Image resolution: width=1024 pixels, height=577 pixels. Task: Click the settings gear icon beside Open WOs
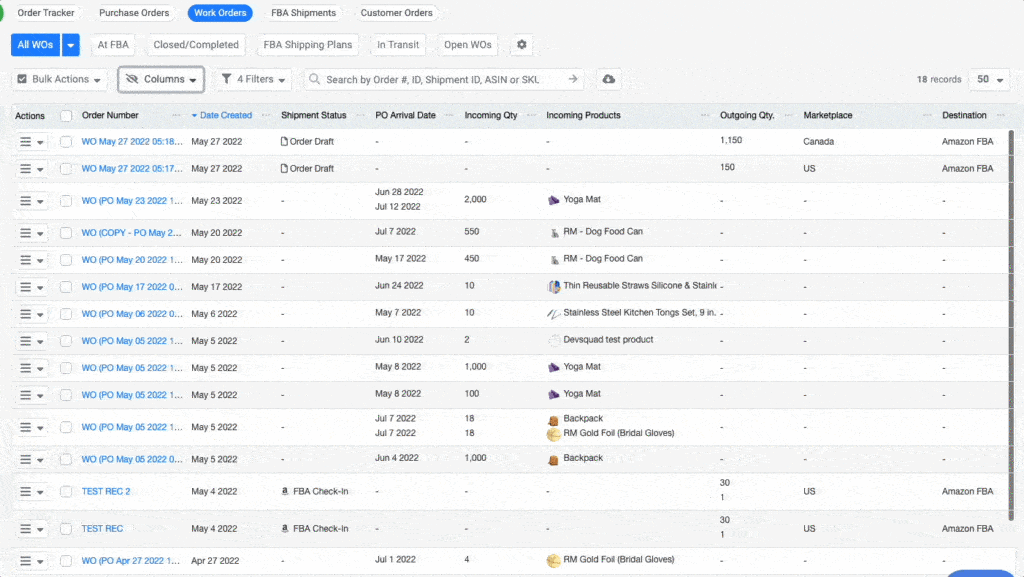pyautogui.click(x=520, y=45)
